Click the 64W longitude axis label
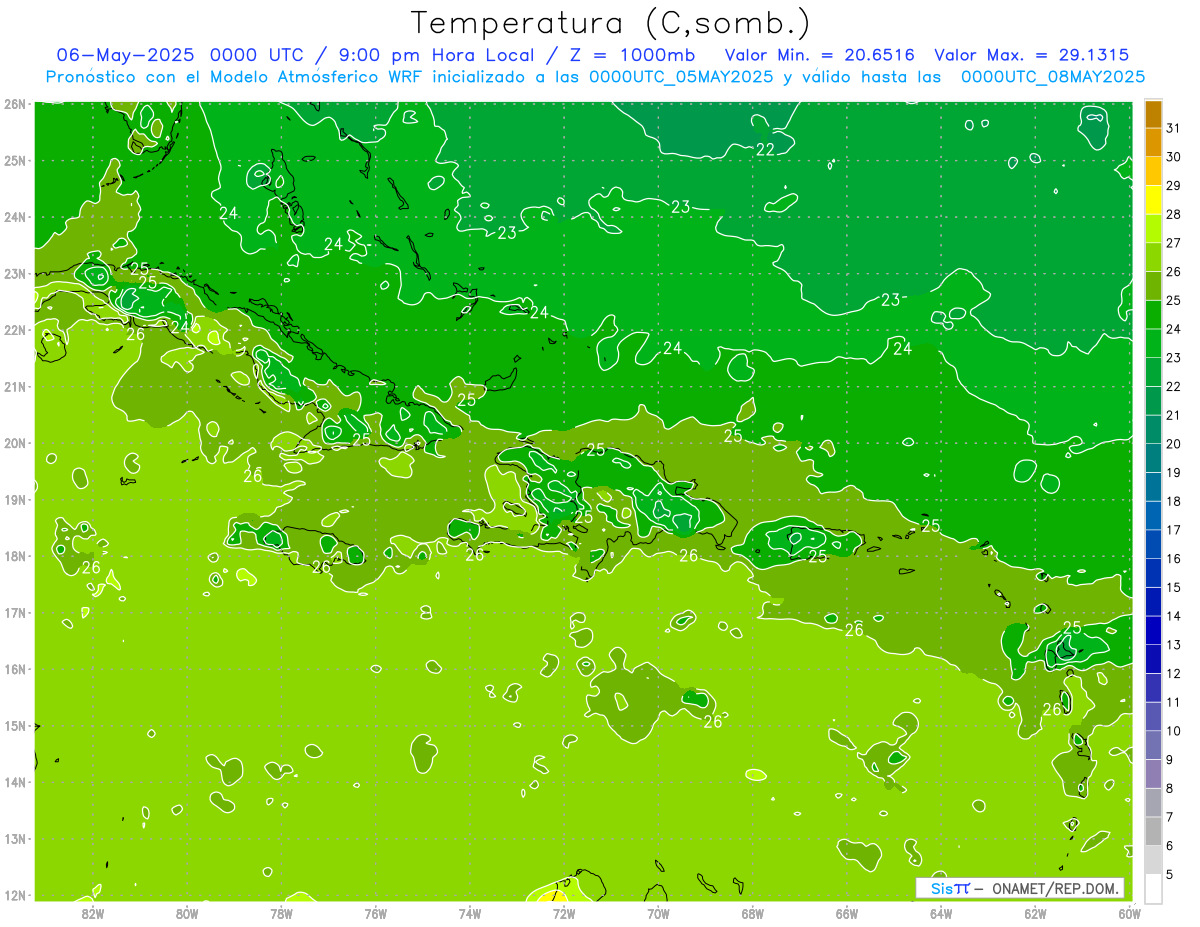 point(941,912)
